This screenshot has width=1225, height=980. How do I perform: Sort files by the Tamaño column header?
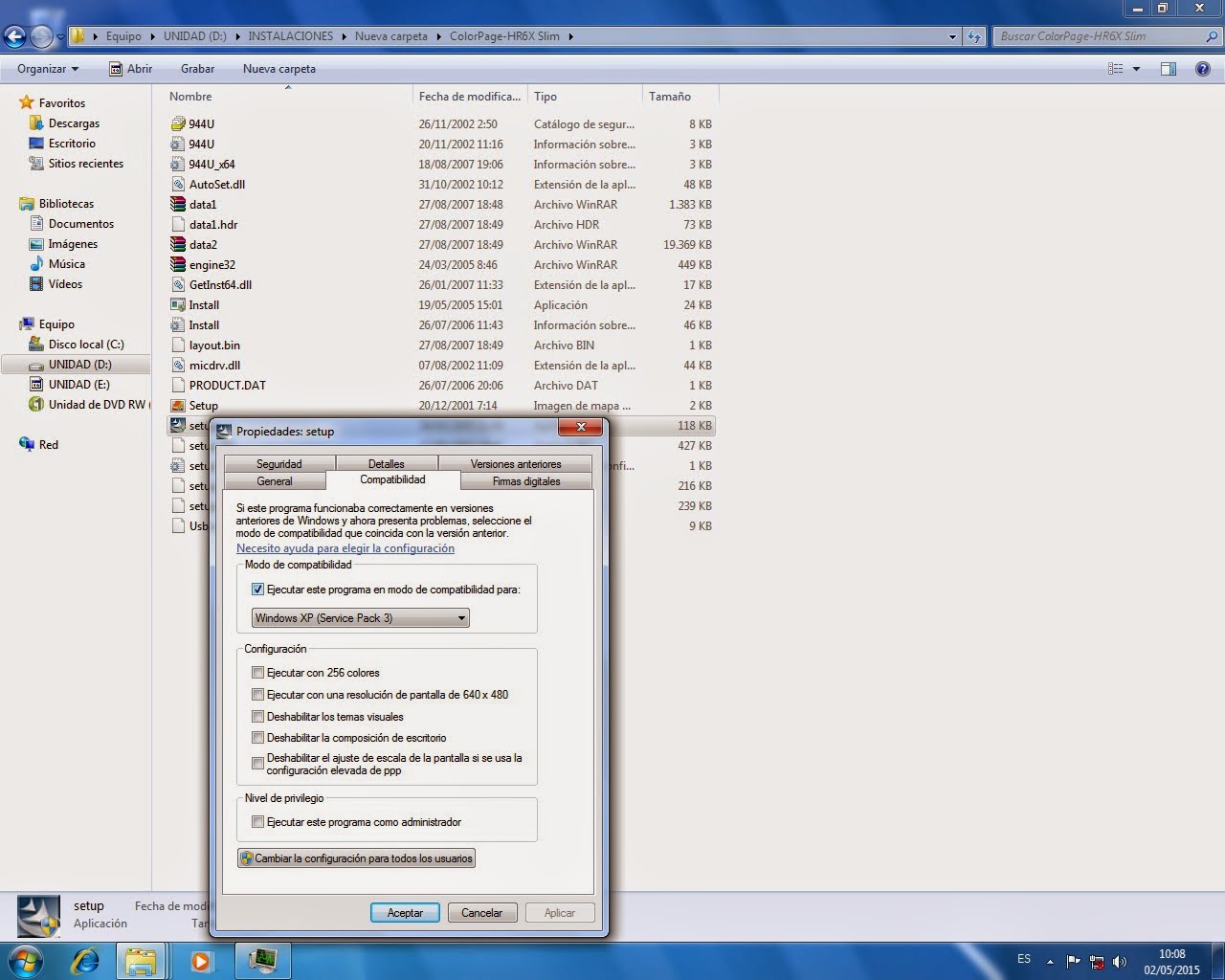[679, 97]
